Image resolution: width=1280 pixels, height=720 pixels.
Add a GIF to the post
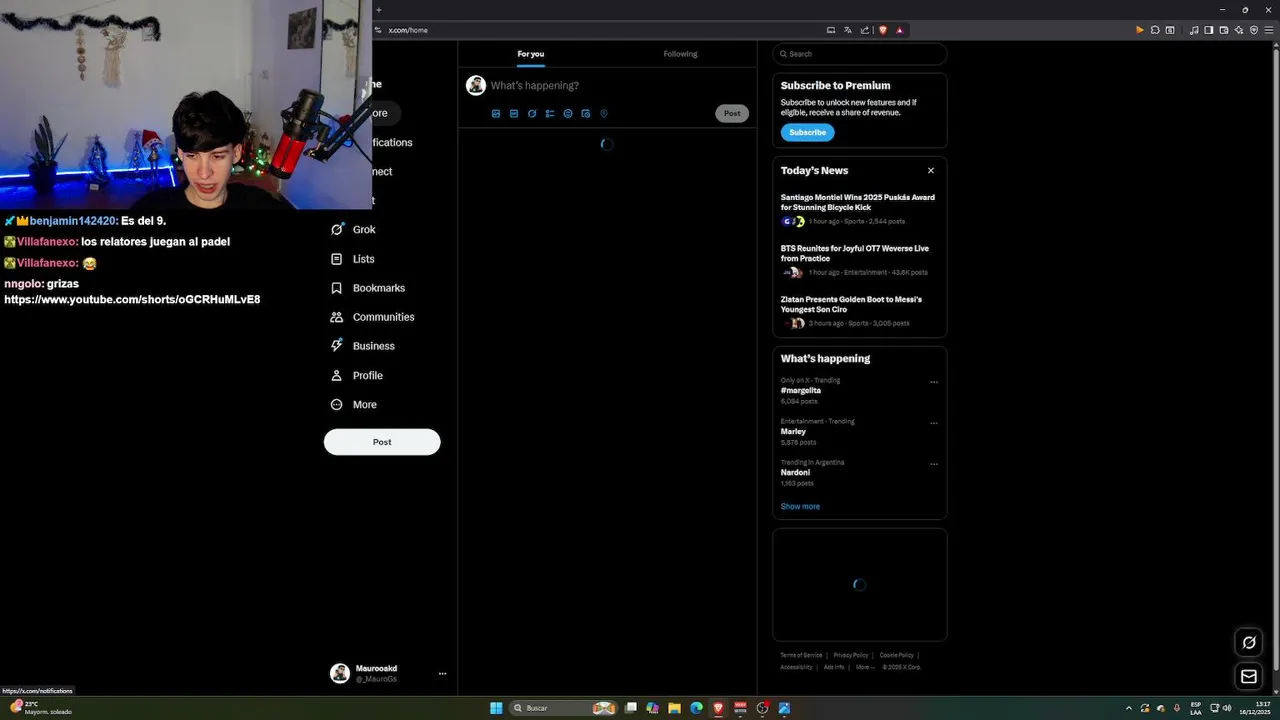tap(514, 114)
